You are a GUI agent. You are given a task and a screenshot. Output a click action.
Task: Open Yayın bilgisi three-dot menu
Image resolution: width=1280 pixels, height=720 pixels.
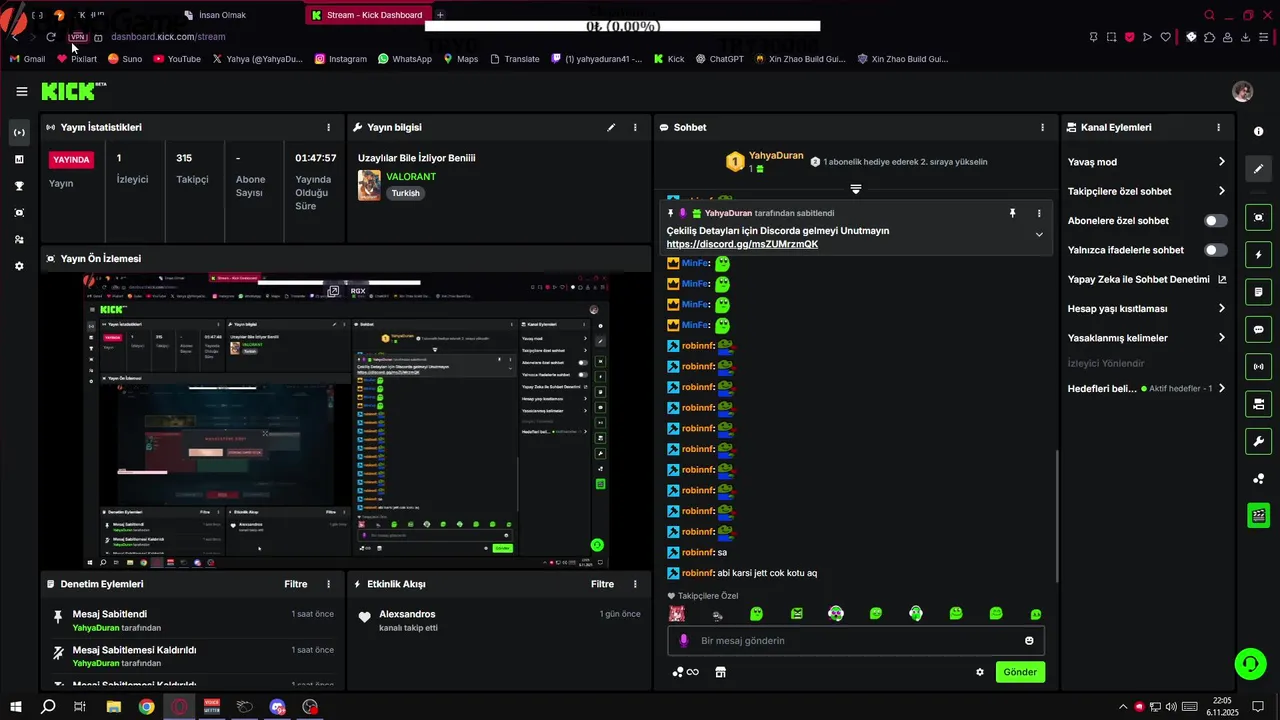coord(635,127)
